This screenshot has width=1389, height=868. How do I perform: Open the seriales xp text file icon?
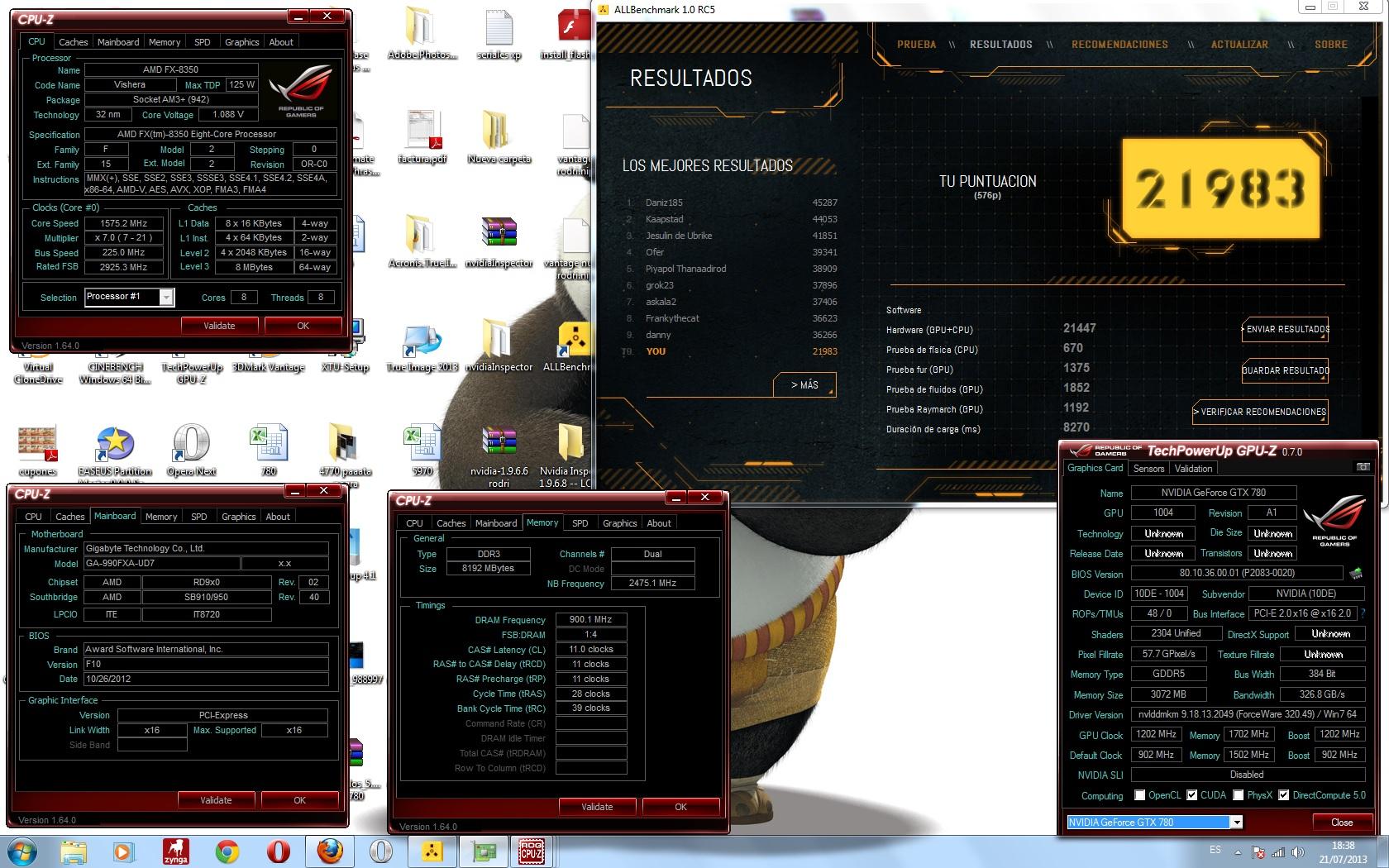coord(499,33)
